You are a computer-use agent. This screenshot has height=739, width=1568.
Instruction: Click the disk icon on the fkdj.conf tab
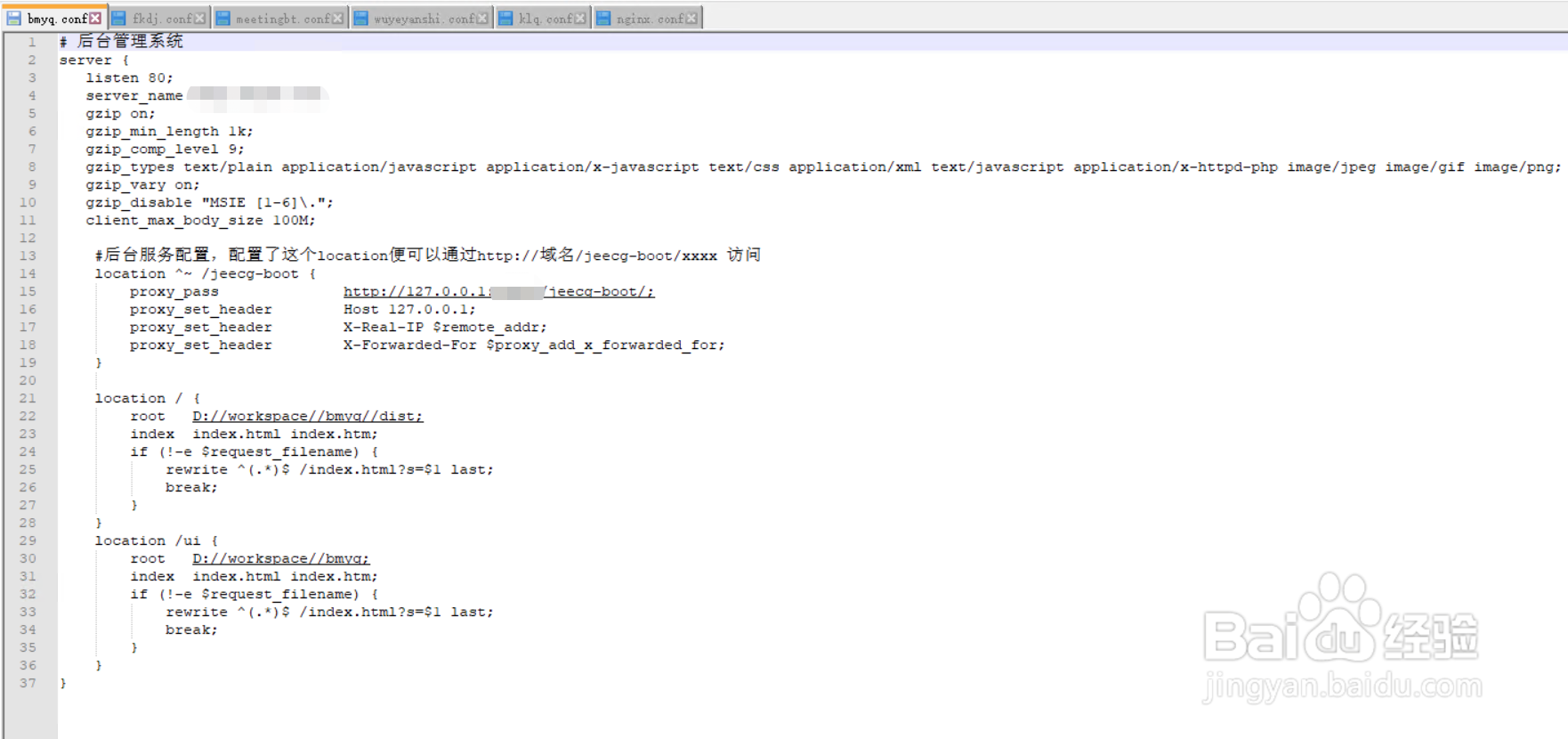(x=118, y=18)
